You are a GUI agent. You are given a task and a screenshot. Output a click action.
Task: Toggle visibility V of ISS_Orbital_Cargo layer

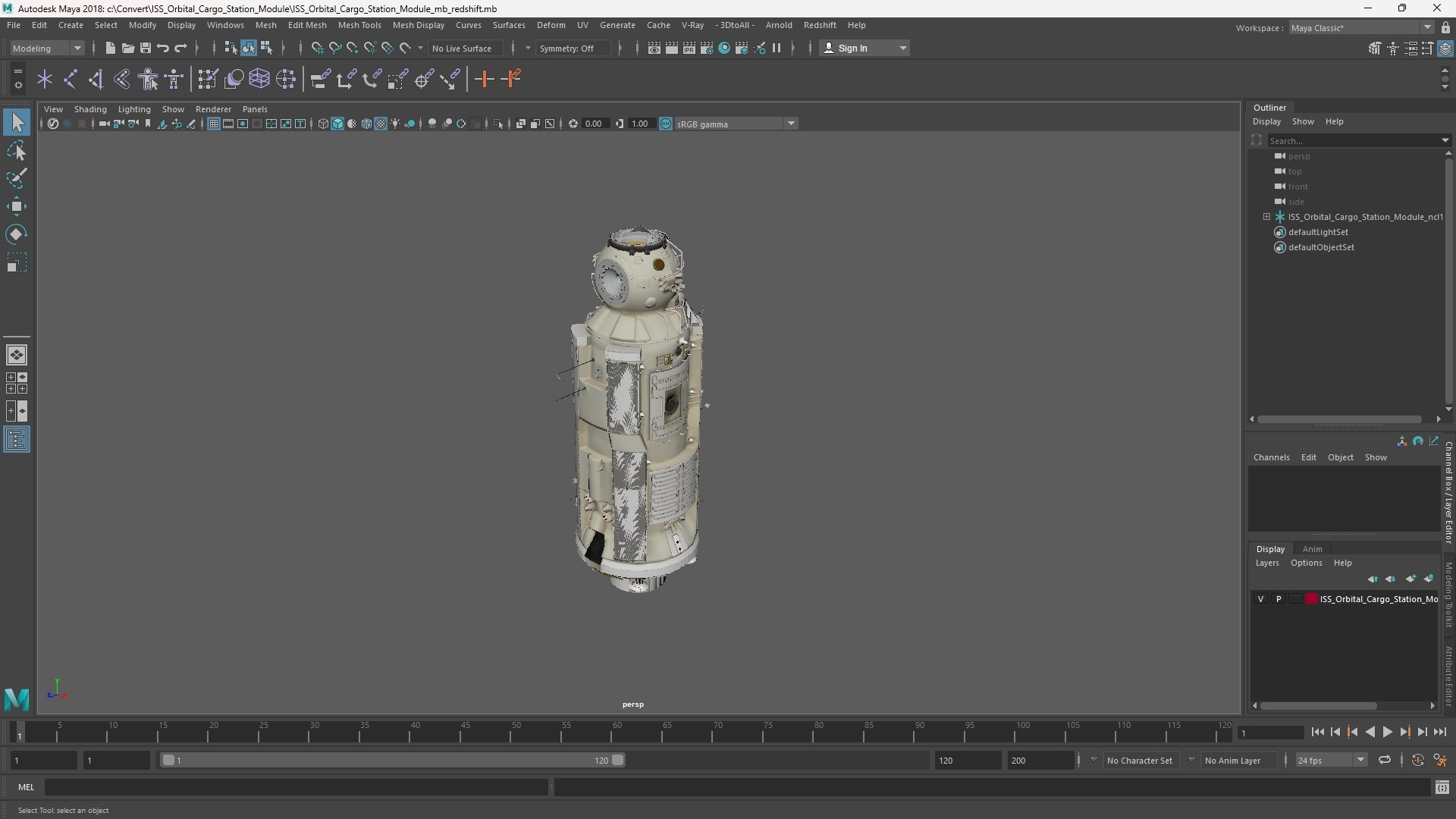1261,599
